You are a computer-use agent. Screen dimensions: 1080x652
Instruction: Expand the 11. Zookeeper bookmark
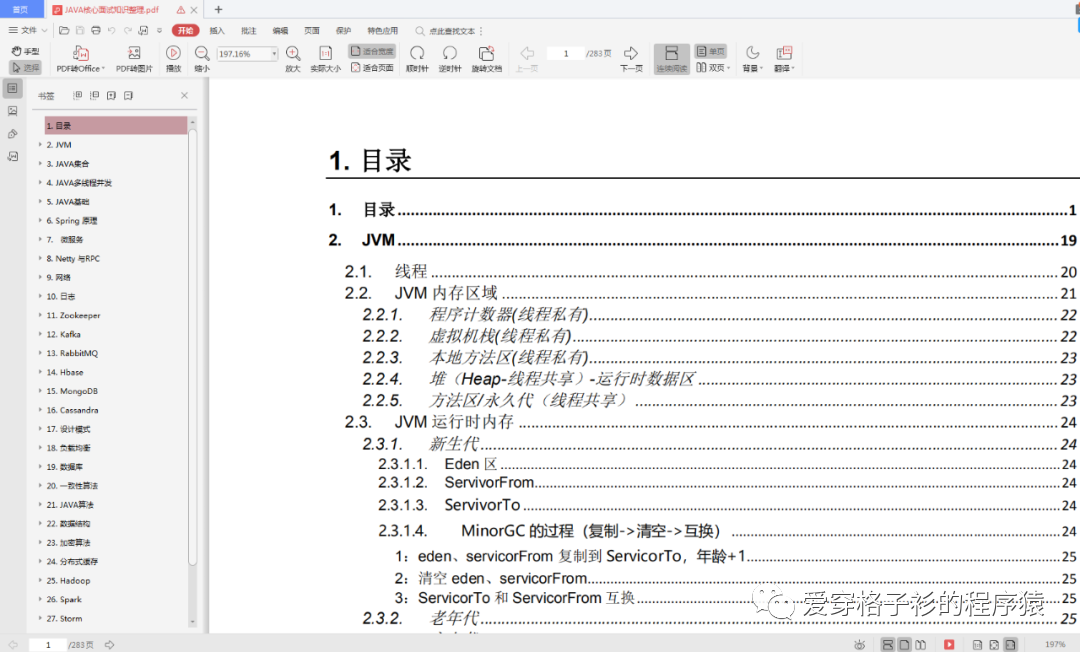click(40, 315)
